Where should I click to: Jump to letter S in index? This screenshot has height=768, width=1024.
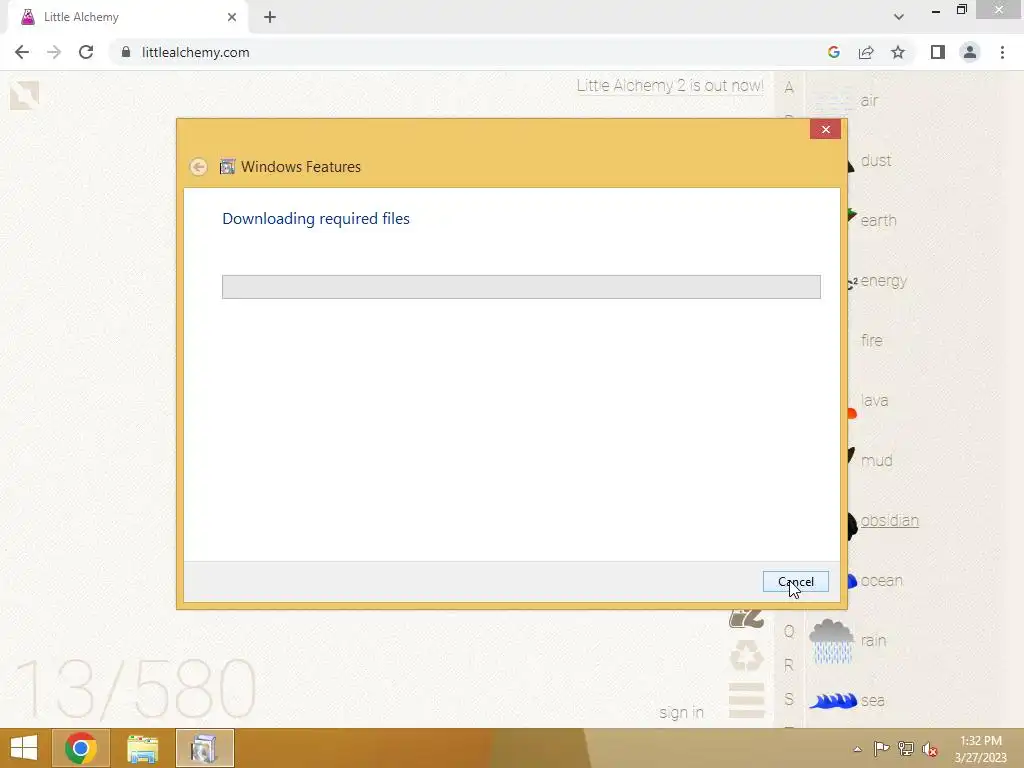[789, 699]
